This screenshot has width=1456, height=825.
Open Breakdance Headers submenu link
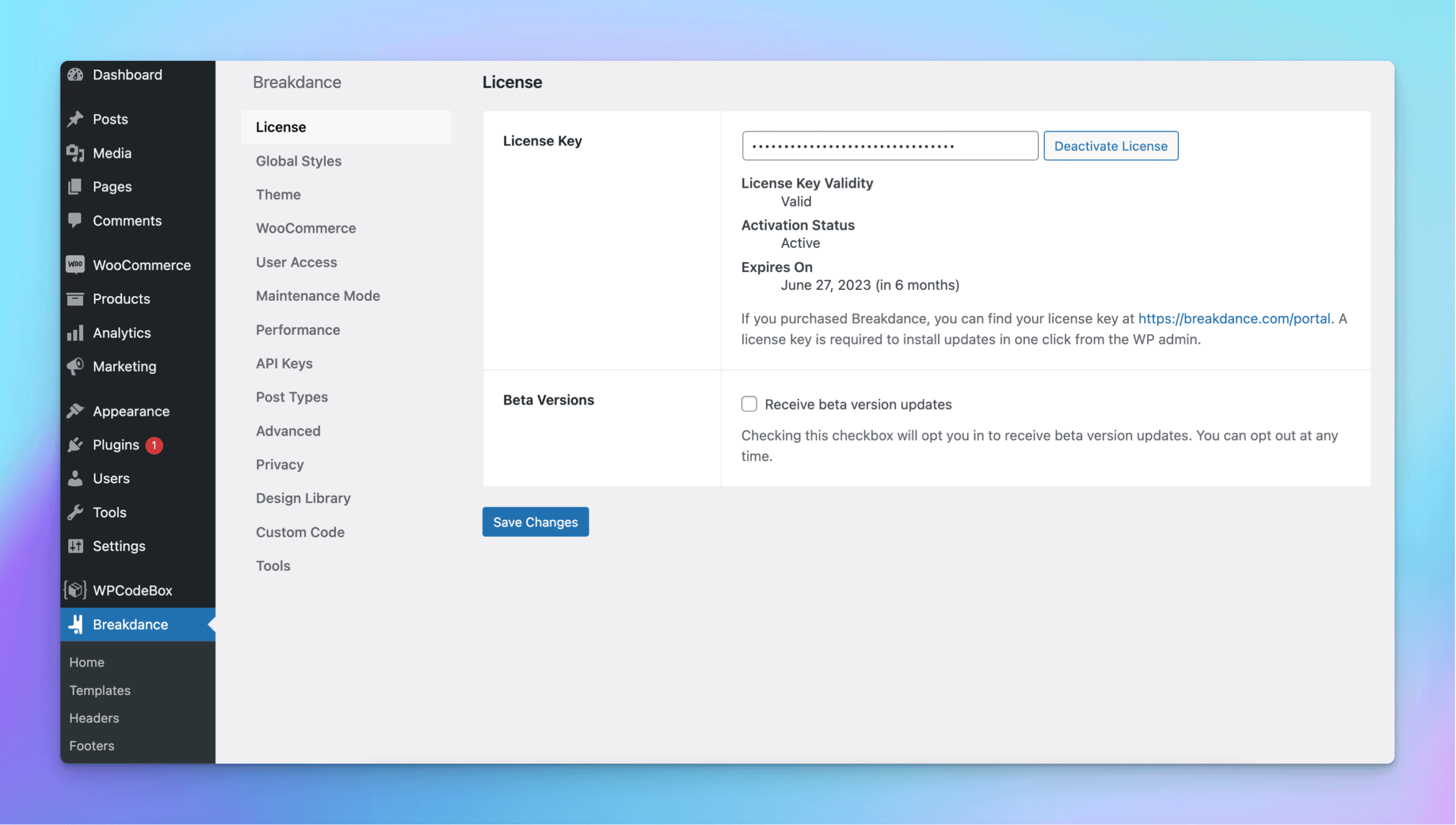click(x=94, y=718)
